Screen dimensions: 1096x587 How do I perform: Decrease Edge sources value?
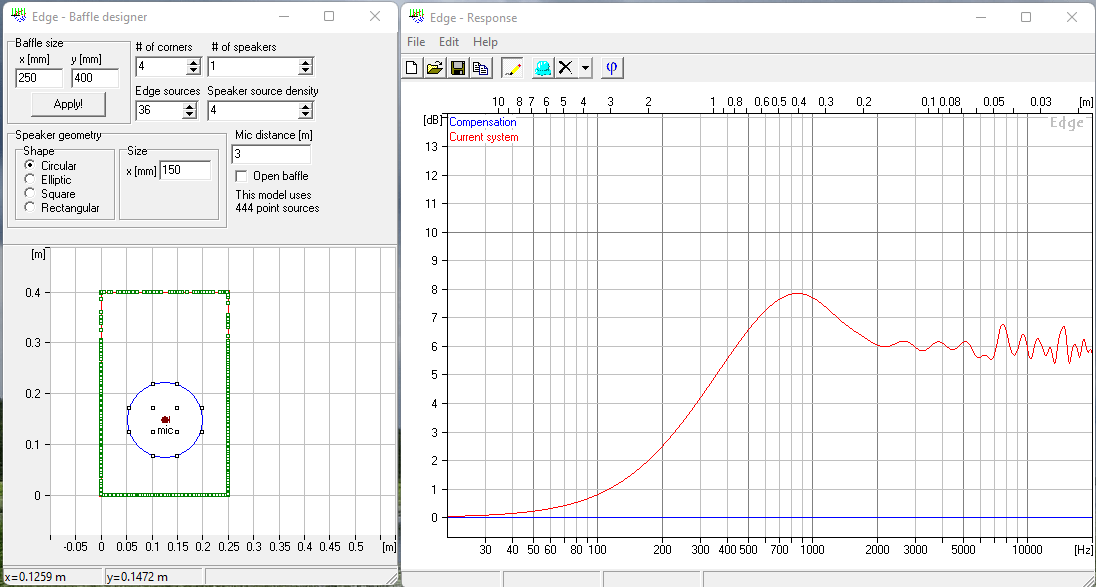point(189,115)
